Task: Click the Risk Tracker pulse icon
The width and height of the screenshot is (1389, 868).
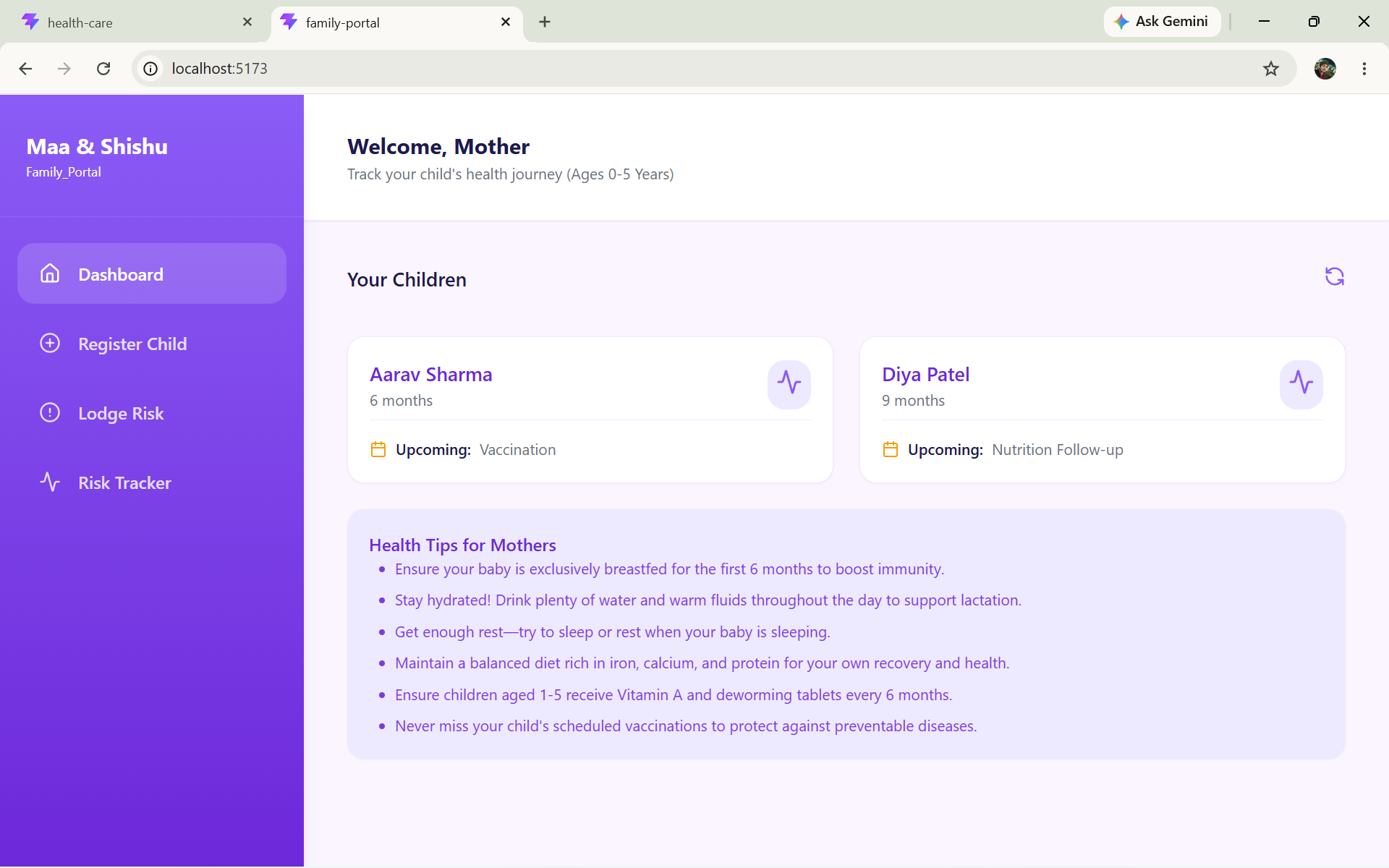Action: click(50, 482)
